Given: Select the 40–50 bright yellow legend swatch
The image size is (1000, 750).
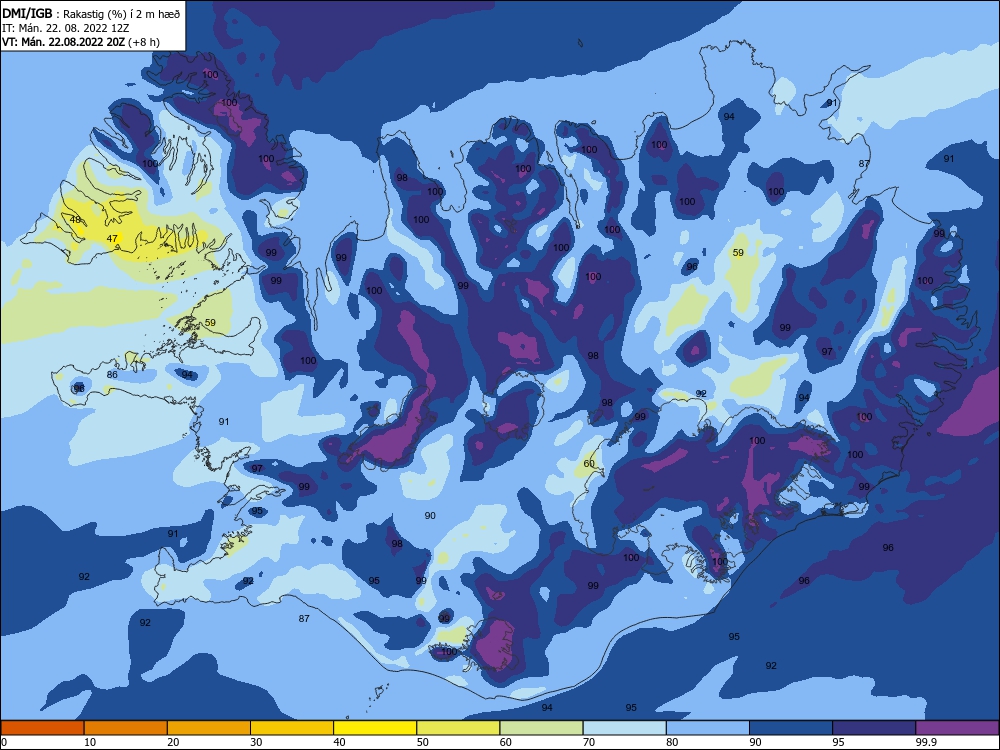Looking at the screenshot, I should point(375,728).
